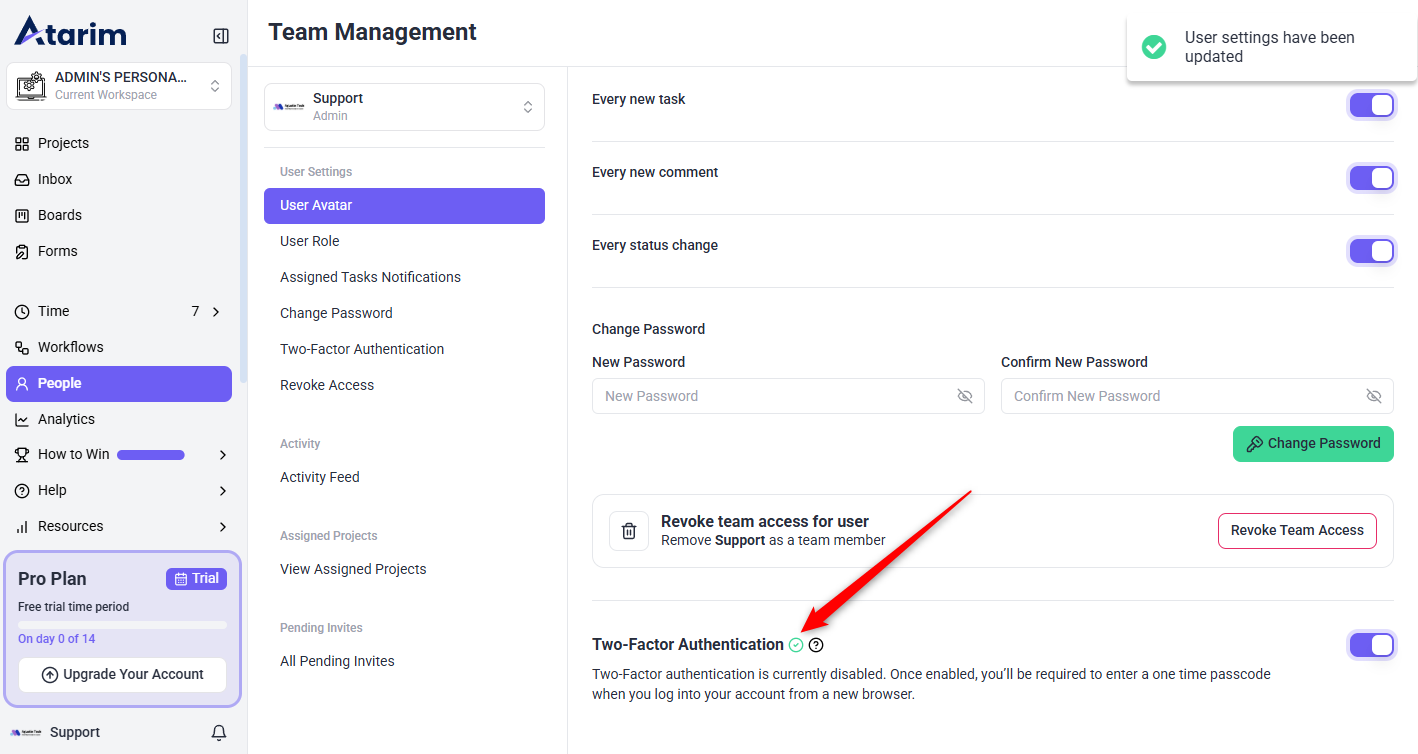Click the free trial progress bar
Viewport: 1418px width, 754px height.
tap(122, 625)
